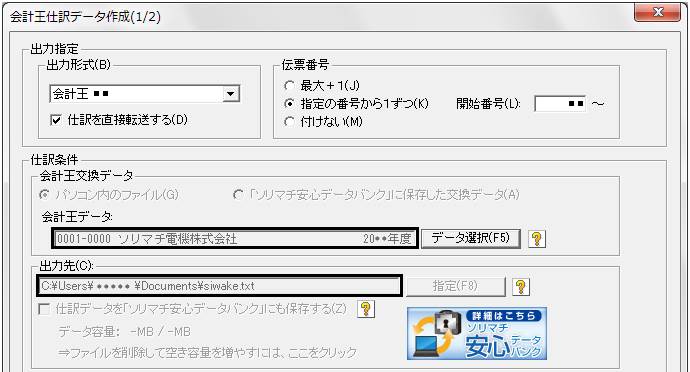Open help icon next to データ選択 button
This screenshot has width=690, height=372.
536,239
